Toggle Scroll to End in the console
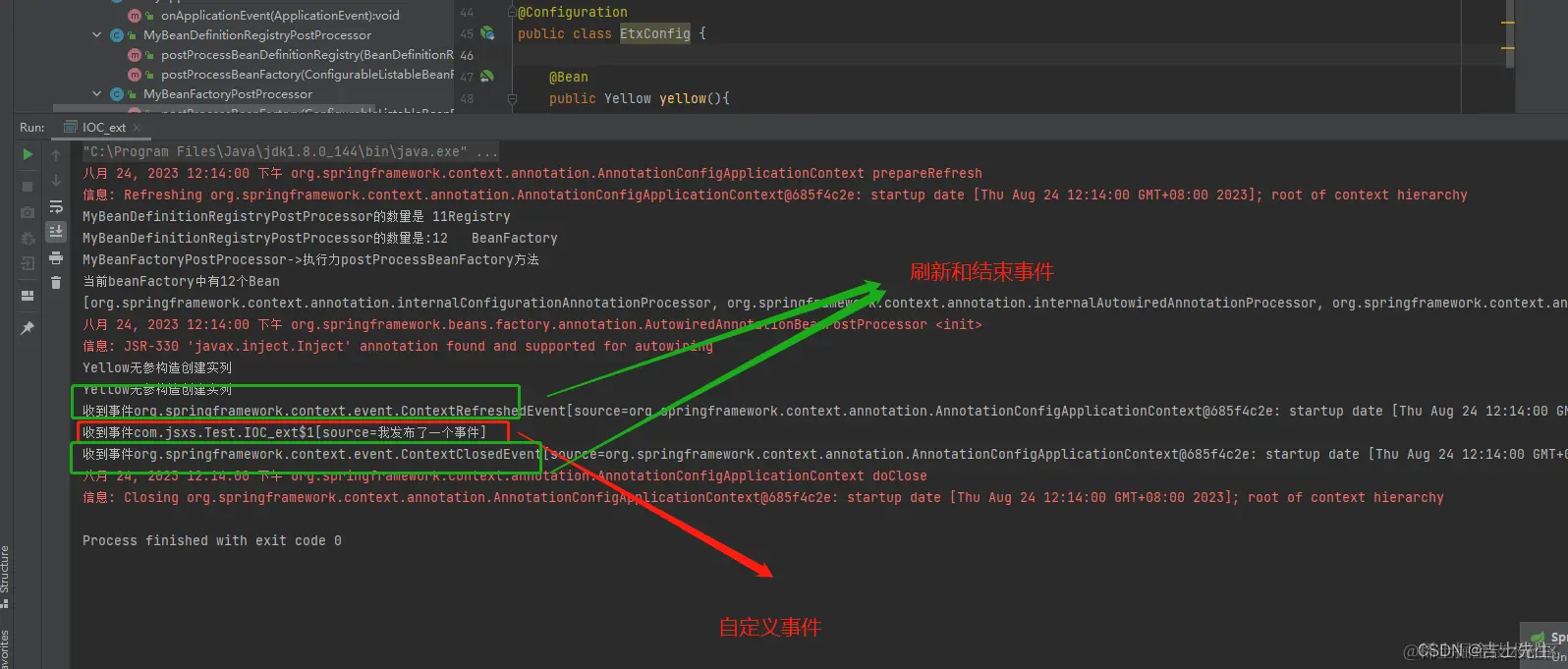The image size is (1568, 669). click(x=56, y=231)
